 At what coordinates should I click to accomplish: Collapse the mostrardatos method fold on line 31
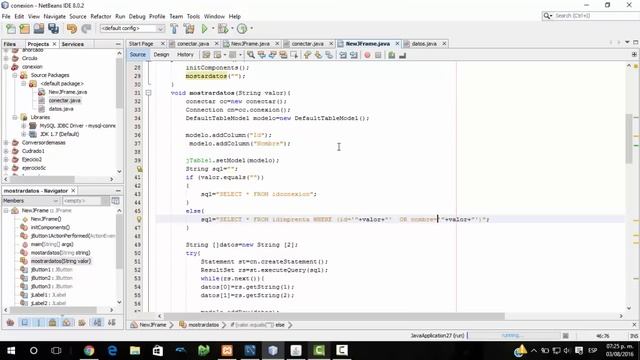[149, 93]
